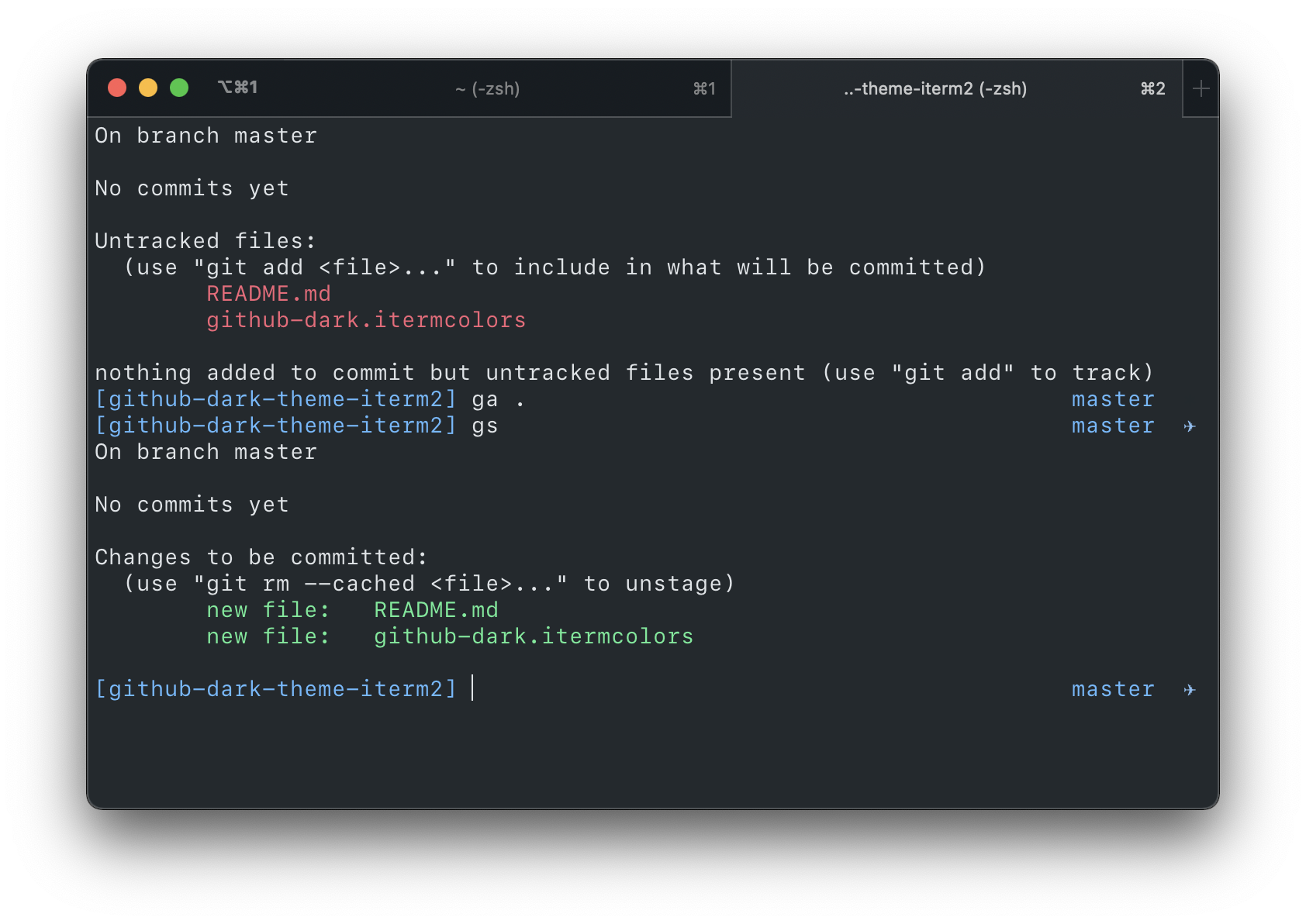Click green github-dark.itermcolors staged file name
Screen dimensions: 1306x924
tap(534, 636)
